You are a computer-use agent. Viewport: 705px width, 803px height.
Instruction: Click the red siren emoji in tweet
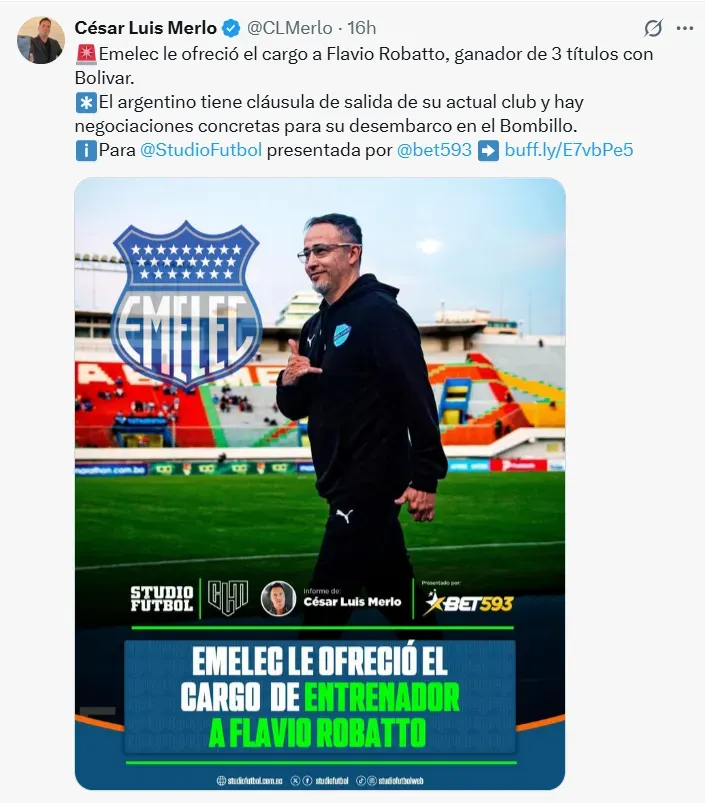(86, 54)
